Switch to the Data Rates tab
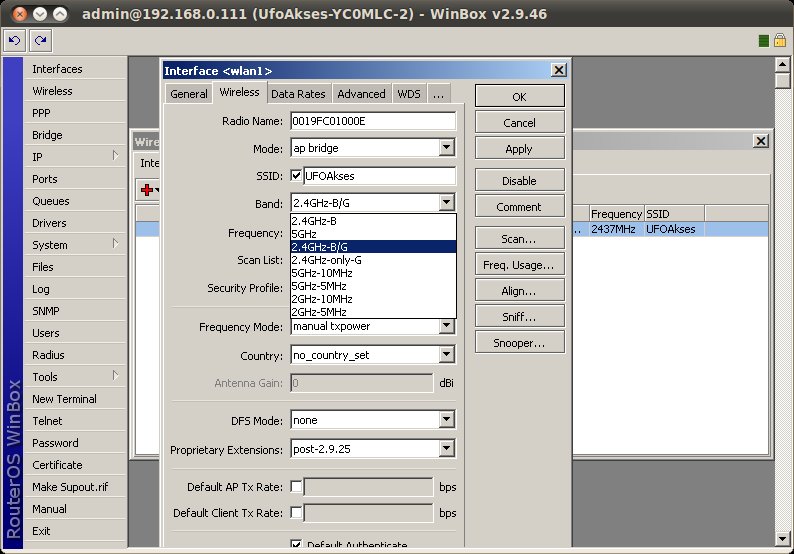 [x=298, y=93]
